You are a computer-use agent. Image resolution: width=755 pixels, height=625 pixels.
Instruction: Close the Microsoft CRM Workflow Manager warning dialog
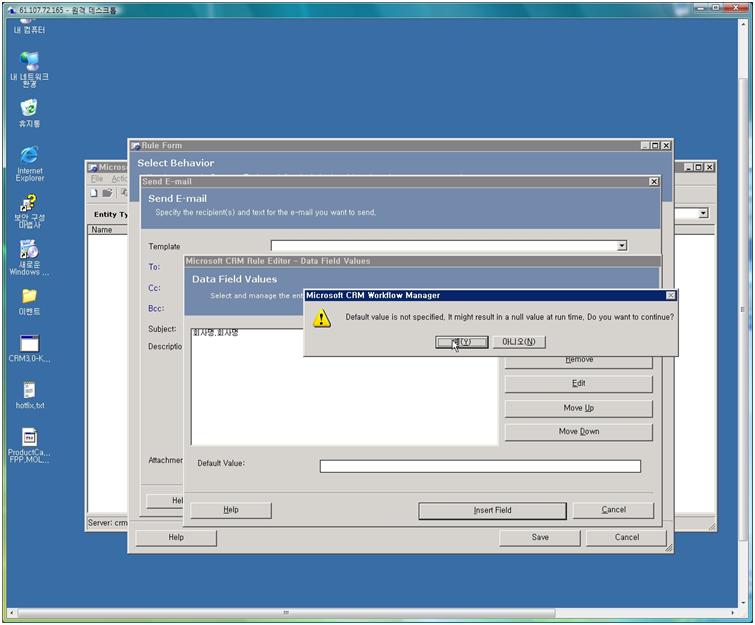670,295
